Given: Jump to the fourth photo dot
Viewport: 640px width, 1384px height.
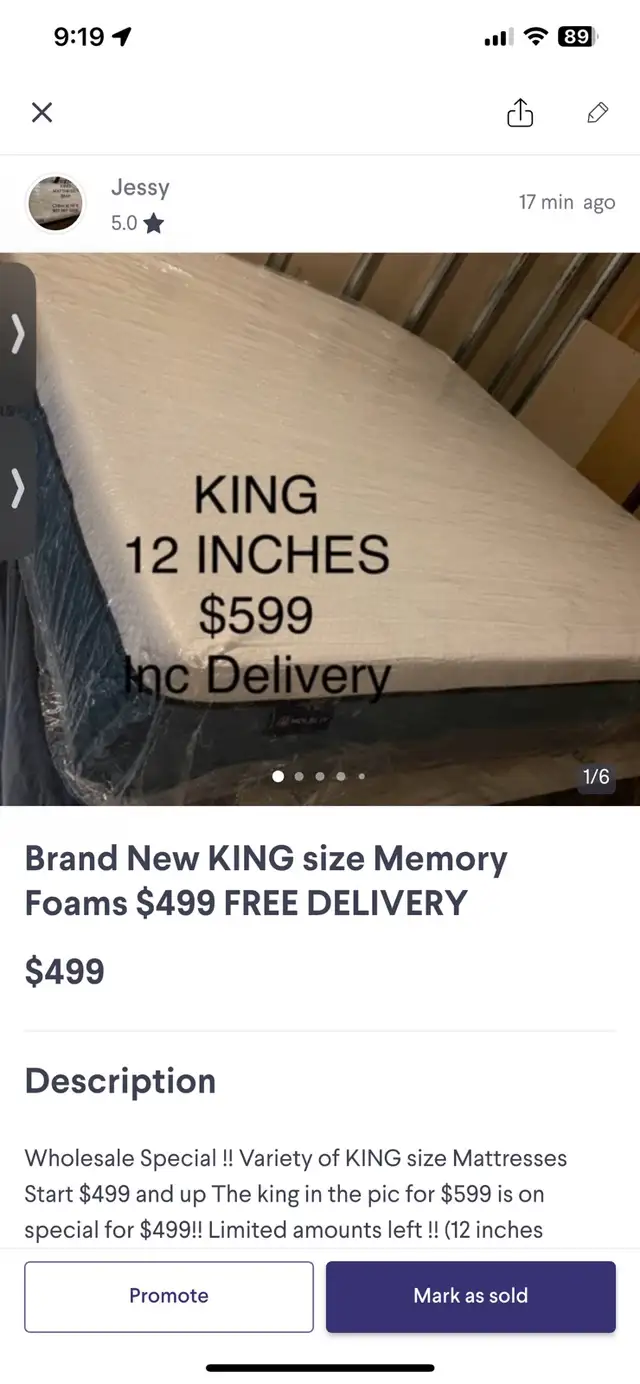Looking at the screenshot, I should pyautogui.click(x=341, y=776).
